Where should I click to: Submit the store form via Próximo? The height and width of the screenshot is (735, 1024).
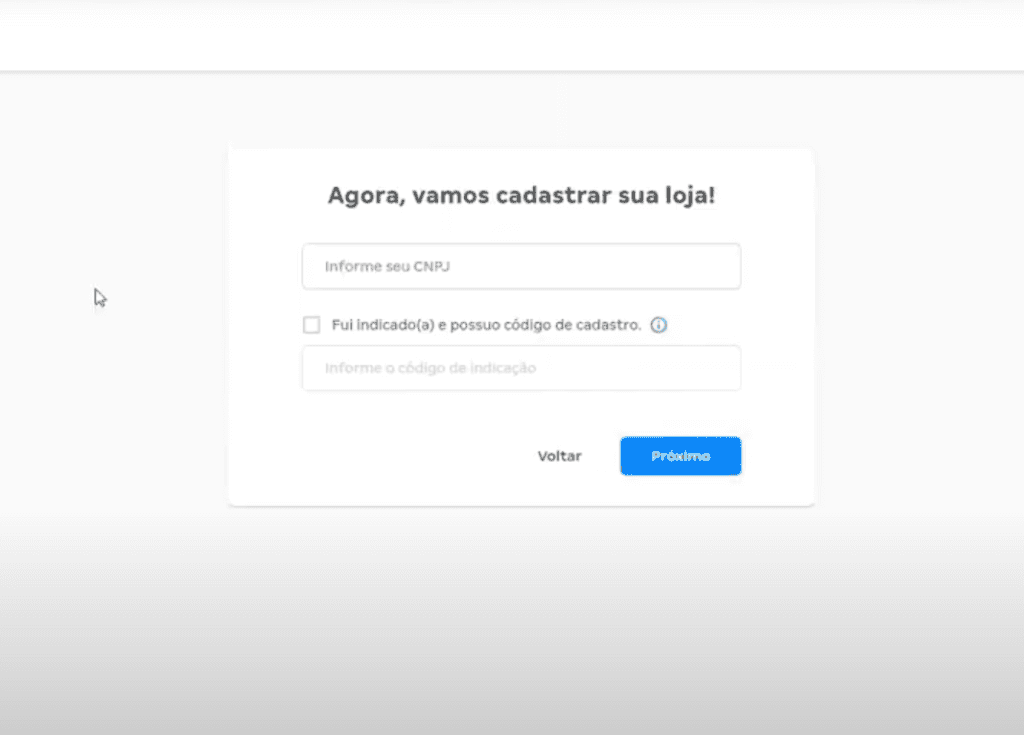point(680,456)
